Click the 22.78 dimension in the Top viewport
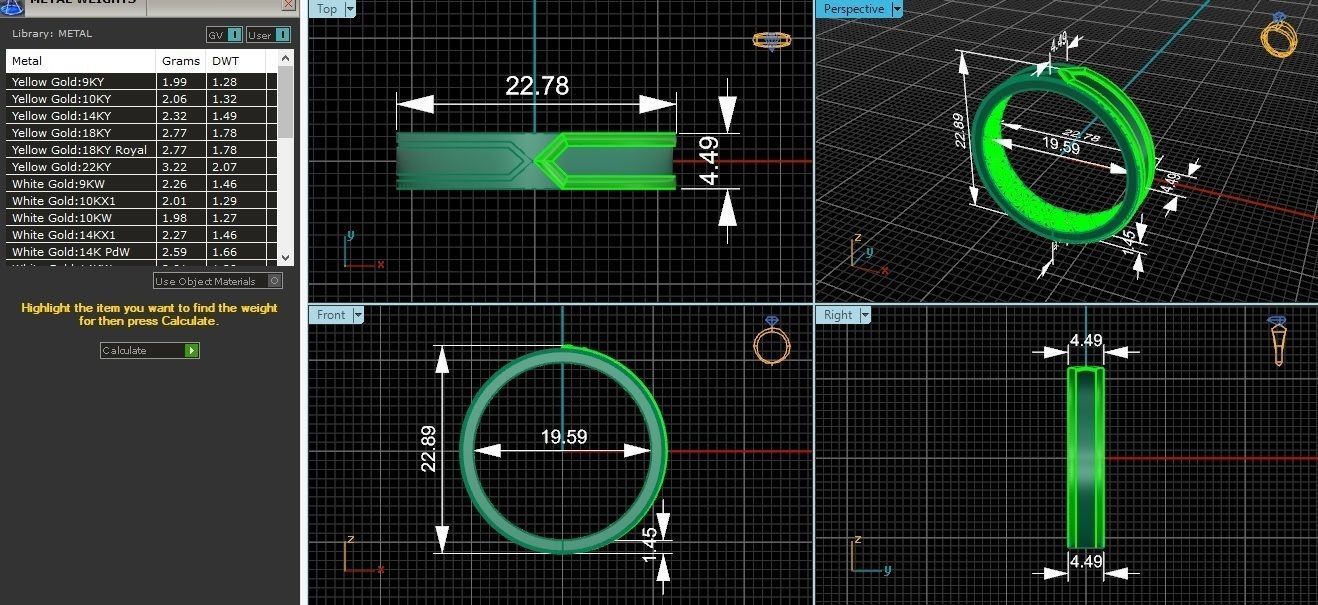Viewport: 1318px width, 605px height. [537, 86]
